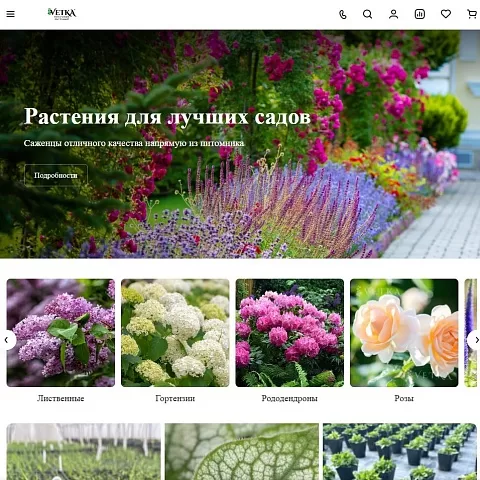
Task: Open the veined leaf banner image
Action: pyautogui.click(x=242, y=452)
